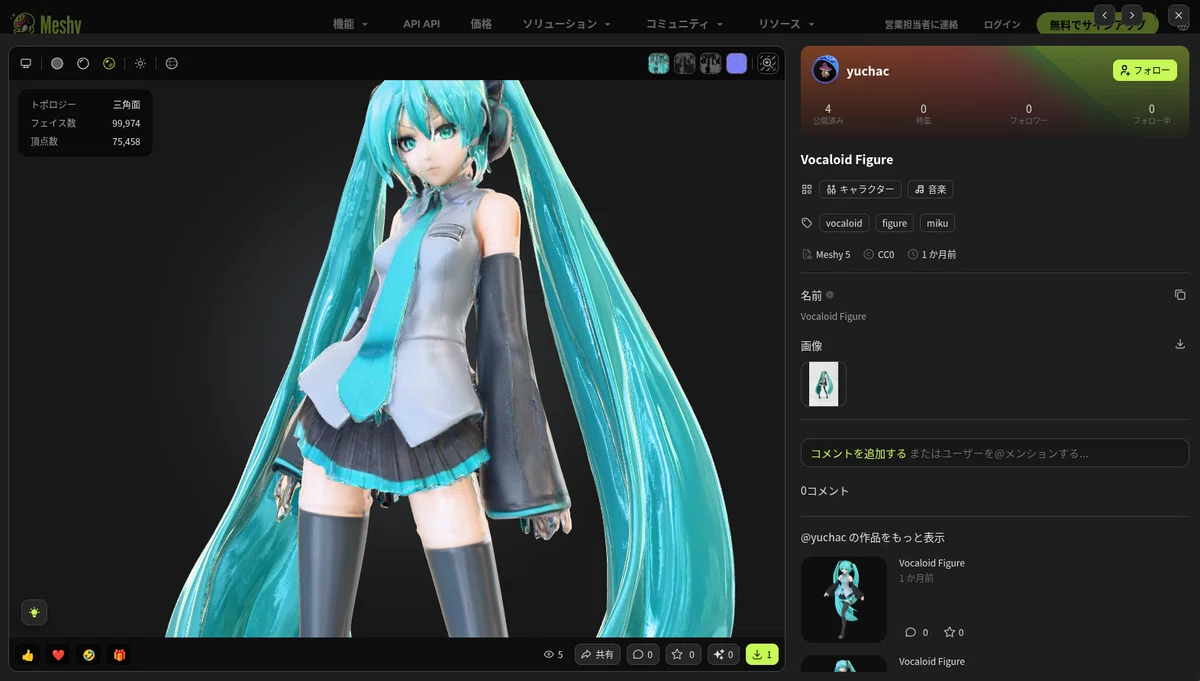Screen dimensions: 1200x681
Task: Click the フォロー中 count
Action: (1151, 113)
